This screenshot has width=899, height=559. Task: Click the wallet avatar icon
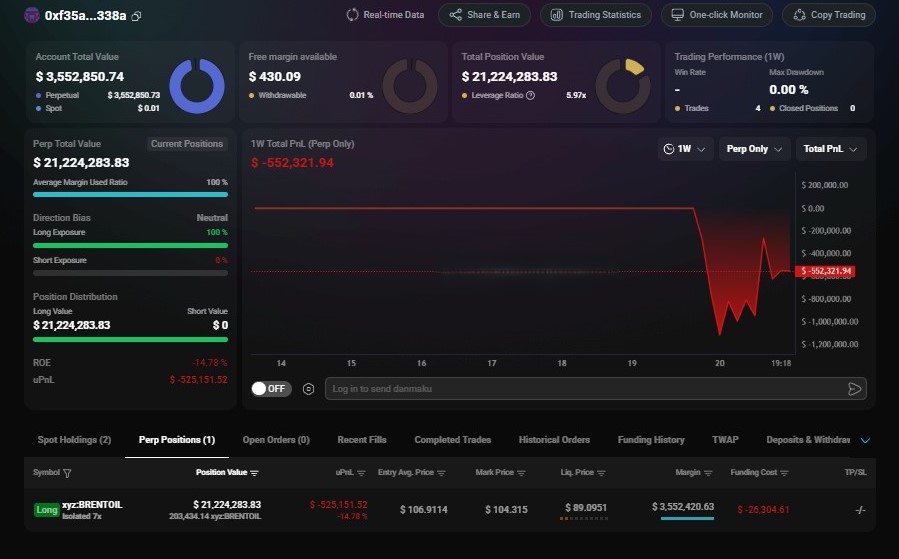point(32,15)
